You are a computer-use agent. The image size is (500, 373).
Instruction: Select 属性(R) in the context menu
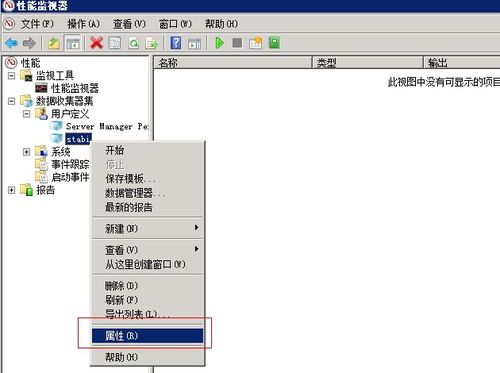pos(147,336)
